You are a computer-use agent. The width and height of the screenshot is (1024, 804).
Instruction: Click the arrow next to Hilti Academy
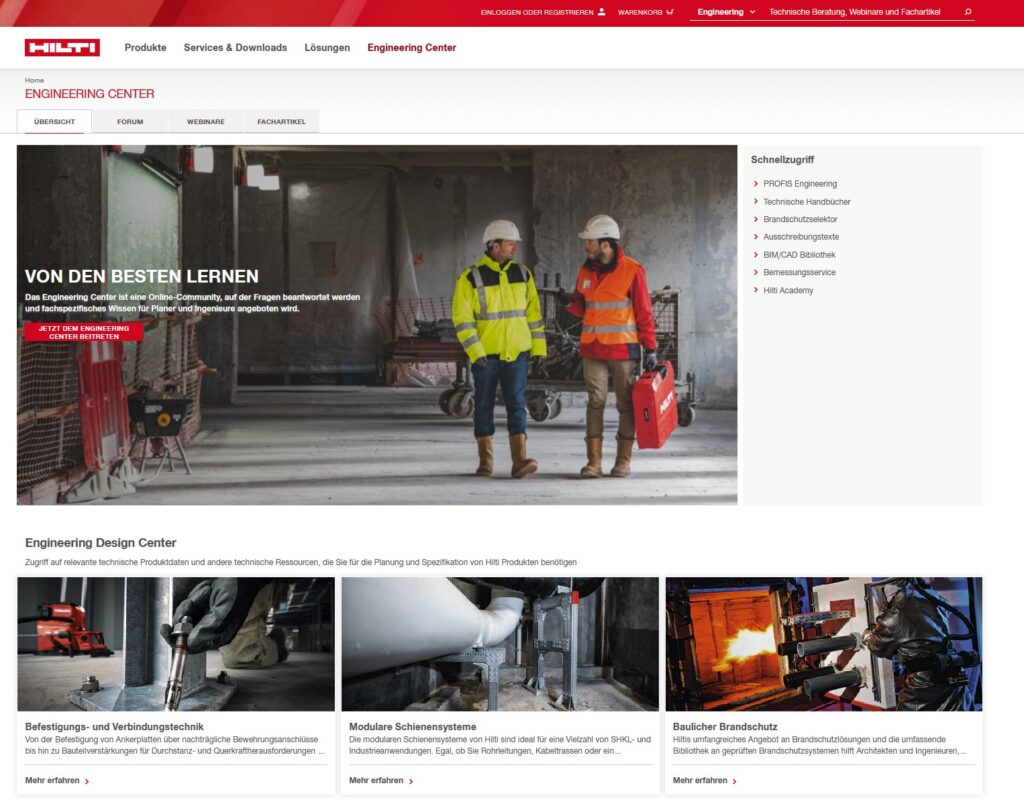pyautogui.click(x=755, y=290)
